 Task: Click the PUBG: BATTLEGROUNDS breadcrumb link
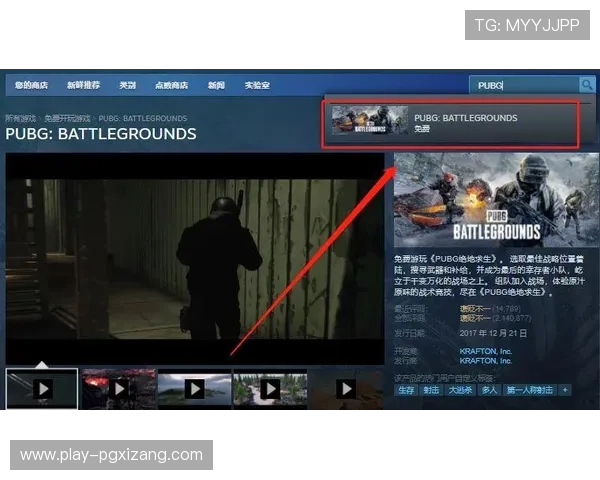[143, 118]
